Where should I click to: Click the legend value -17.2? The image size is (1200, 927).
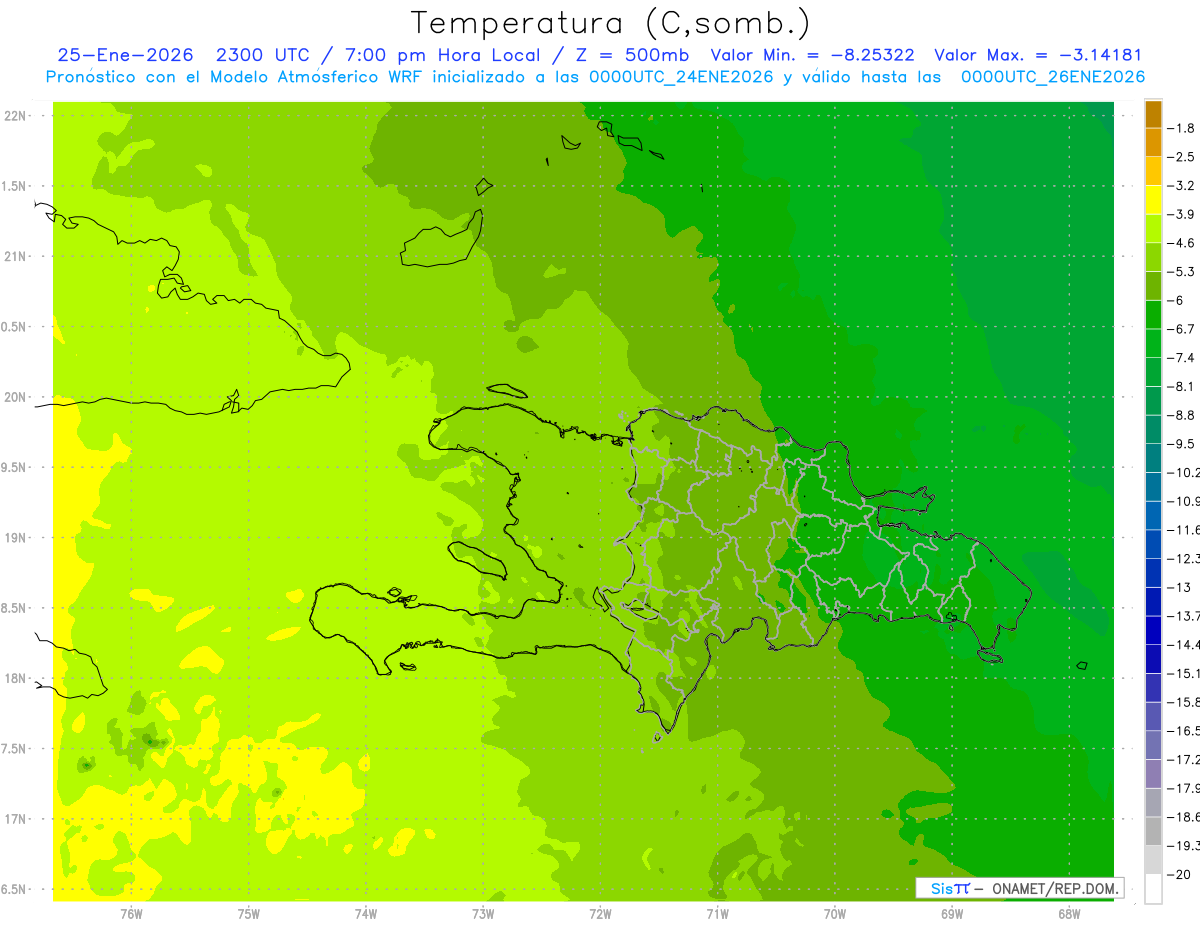pyautogui.click(x=1184, y=760)
